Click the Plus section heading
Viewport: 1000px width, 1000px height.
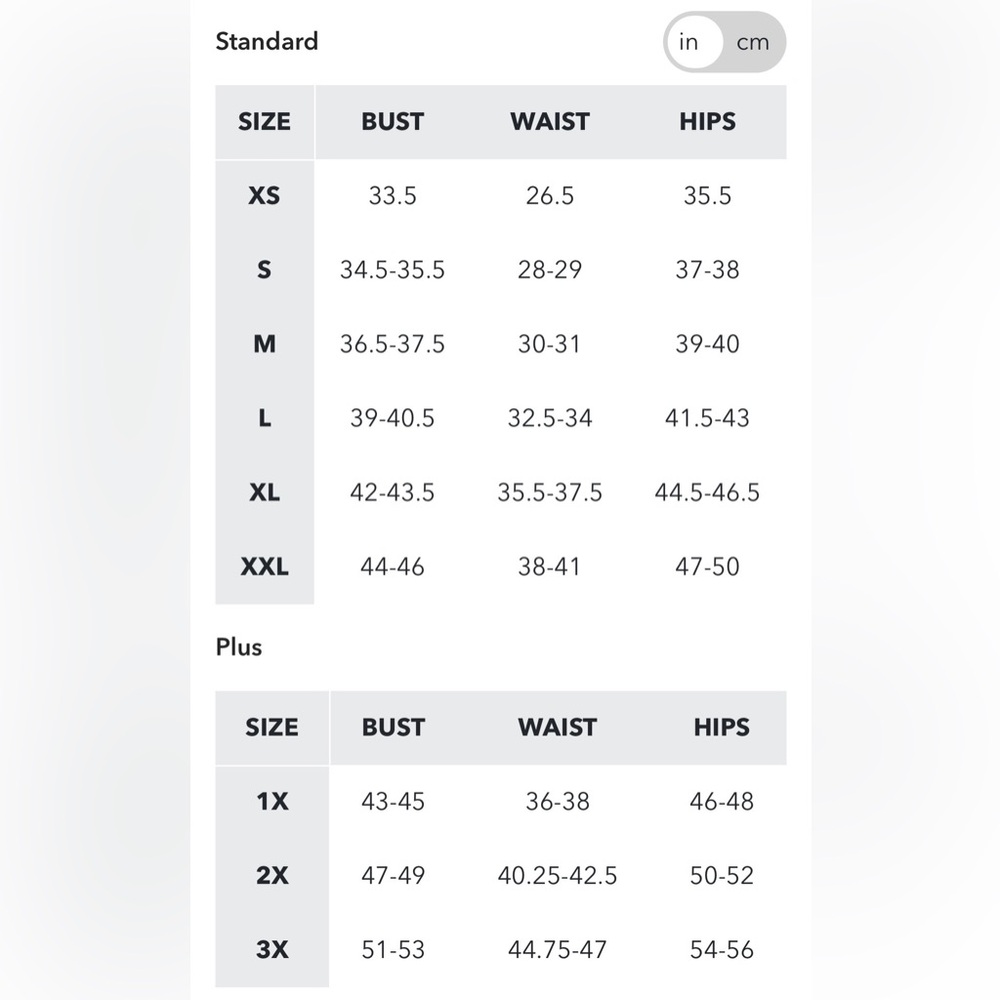point(239,647)
